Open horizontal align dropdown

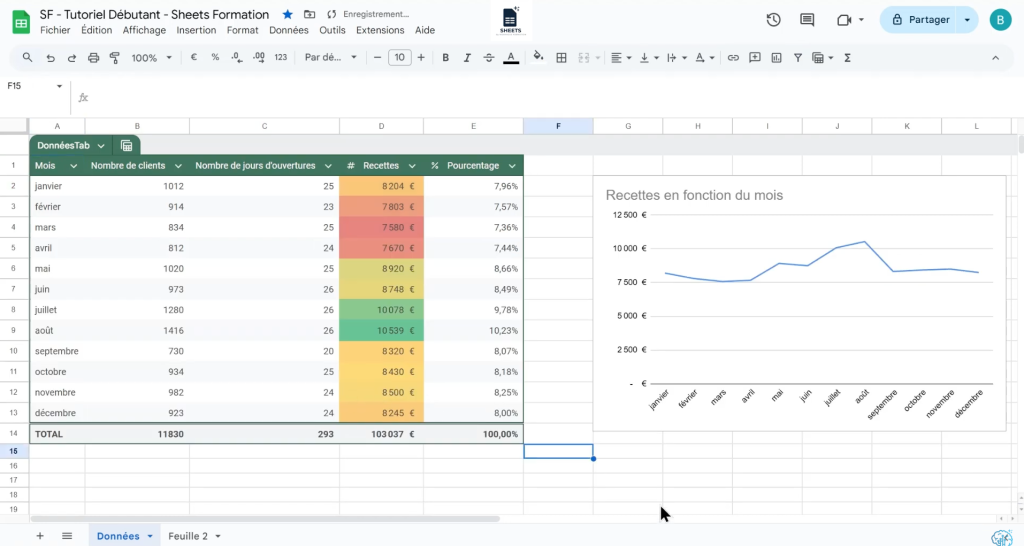pos(620,57)
